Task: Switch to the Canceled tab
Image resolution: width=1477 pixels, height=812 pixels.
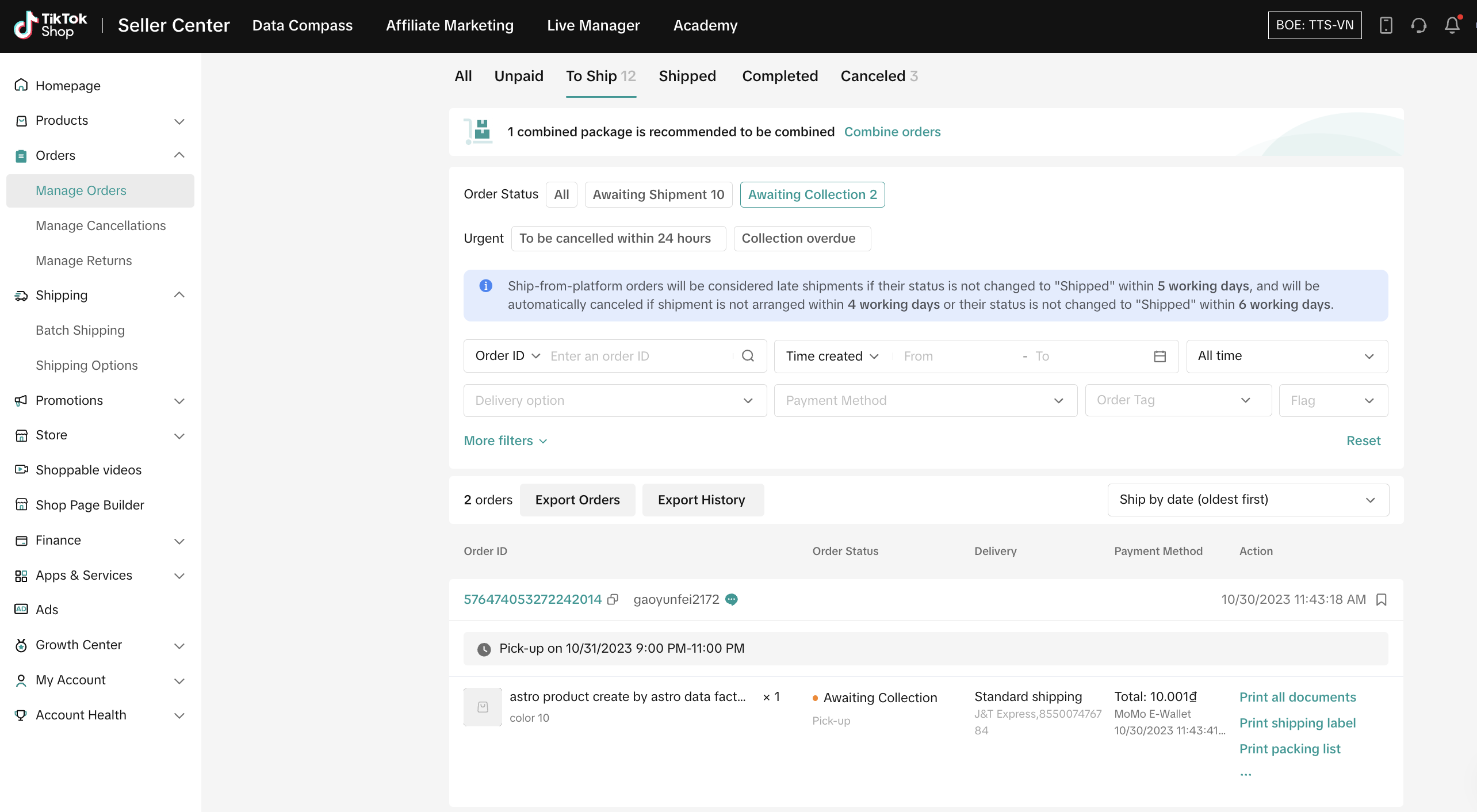Action: click(x=879, y=76)
